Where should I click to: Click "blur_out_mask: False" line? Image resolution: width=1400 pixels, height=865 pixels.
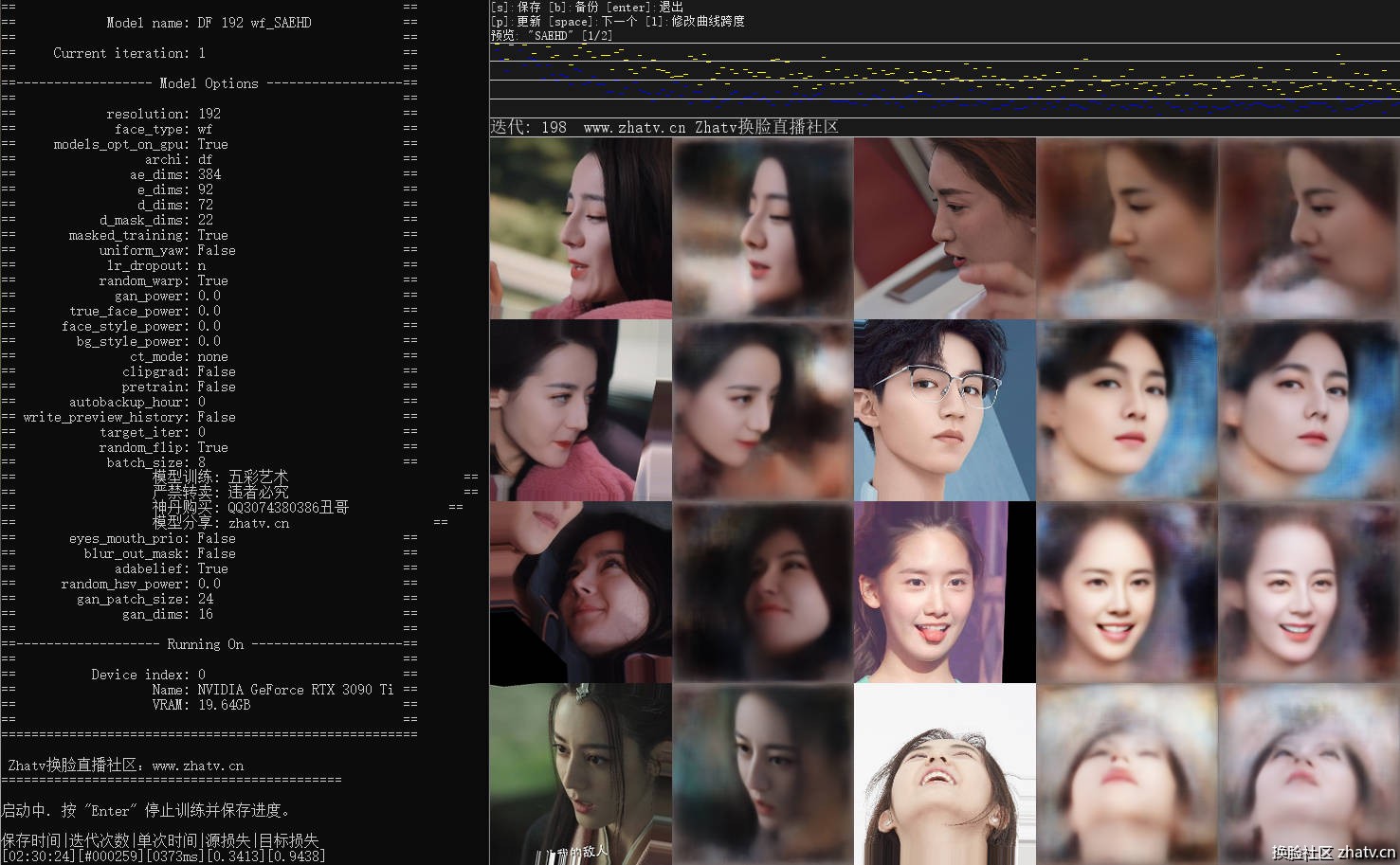click(159, 553)
